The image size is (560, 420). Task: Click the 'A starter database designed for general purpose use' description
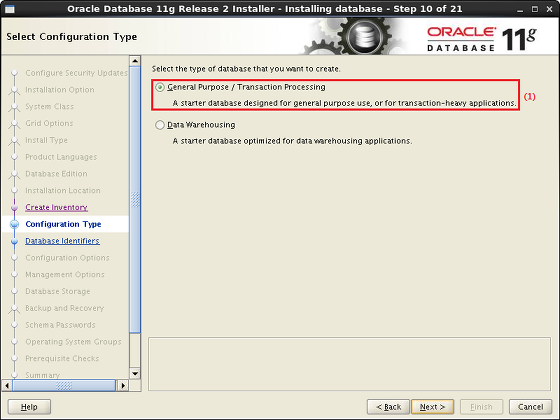[344, 103]
